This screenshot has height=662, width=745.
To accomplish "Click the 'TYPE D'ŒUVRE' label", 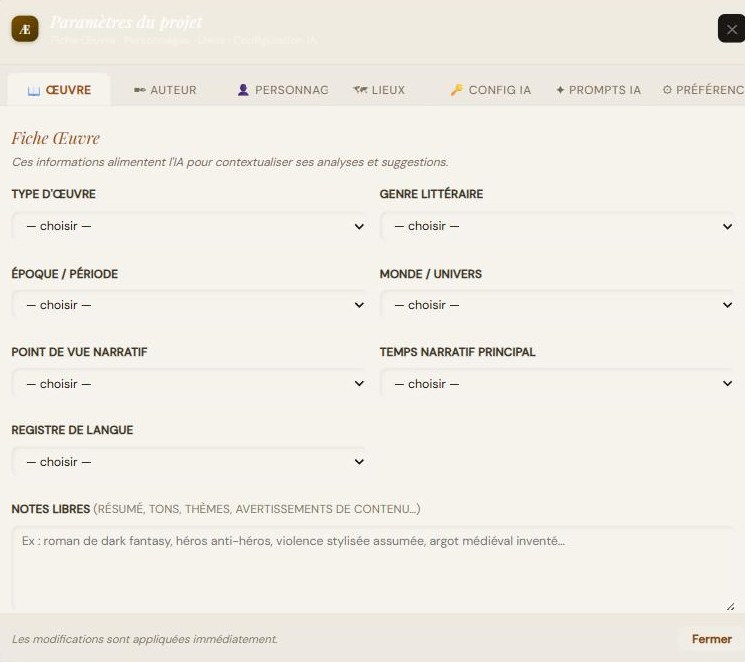I will (54, 194).
